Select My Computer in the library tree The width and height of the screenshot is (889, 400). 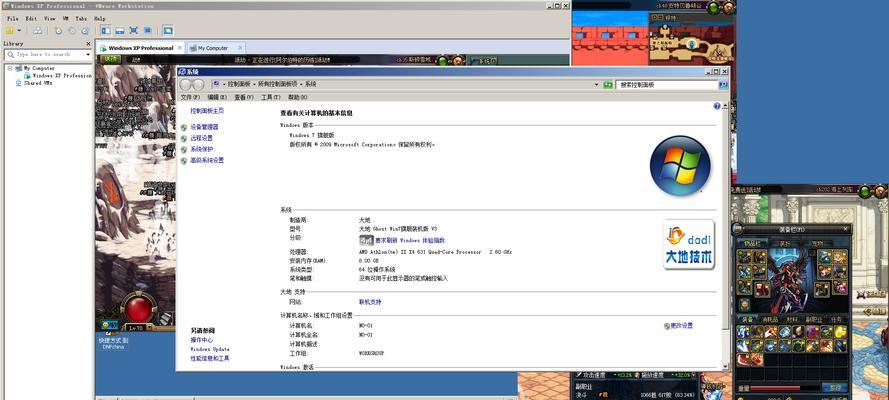point(35,68)
